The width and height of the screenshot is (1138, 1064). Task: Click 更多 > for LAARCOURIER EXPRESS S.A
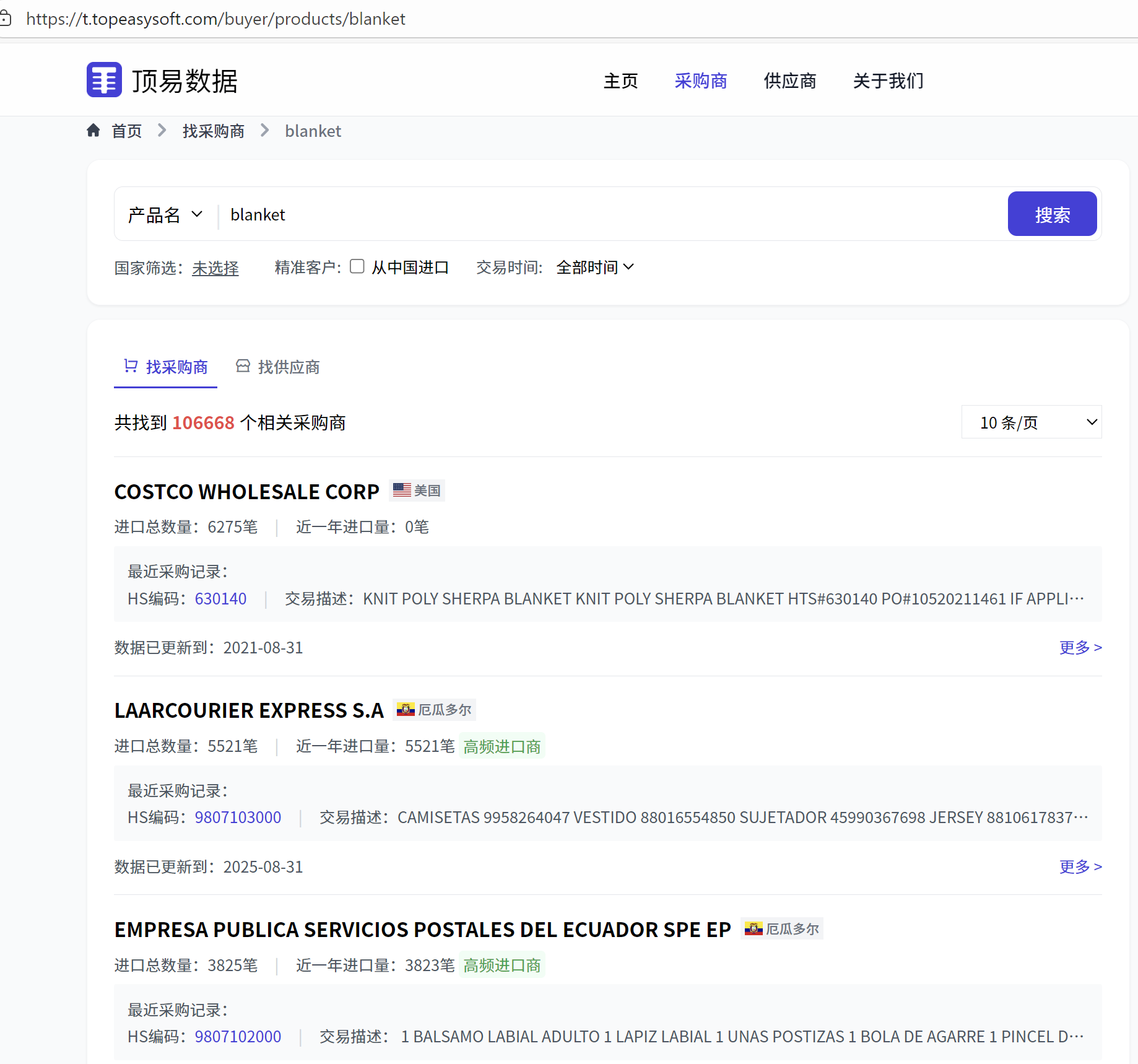click(1080, 866)
